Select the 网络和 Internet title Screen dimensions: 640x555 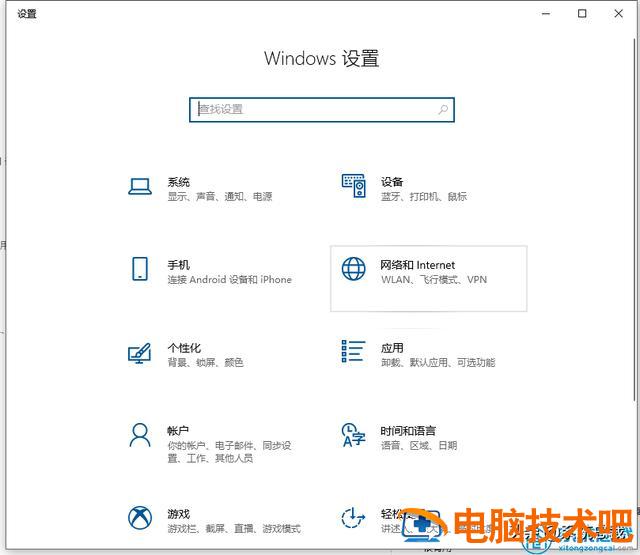(x=418, y=265)
